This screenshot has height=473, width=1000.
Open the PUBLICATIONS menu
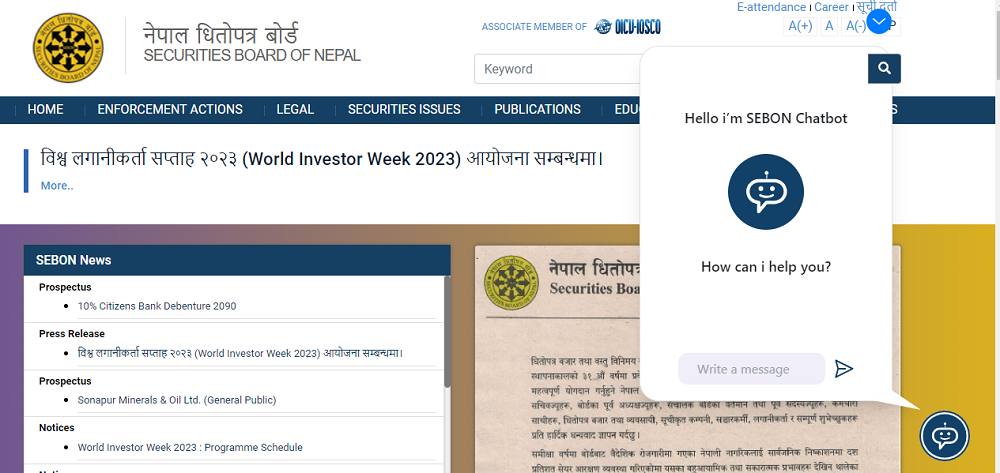[537, 110]
